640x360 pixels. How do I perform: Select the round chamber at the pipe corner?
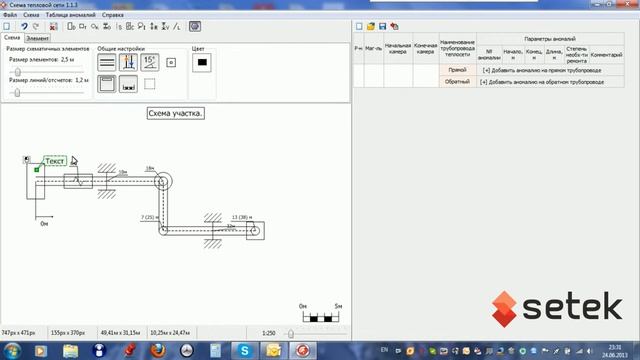click(163, 181)
